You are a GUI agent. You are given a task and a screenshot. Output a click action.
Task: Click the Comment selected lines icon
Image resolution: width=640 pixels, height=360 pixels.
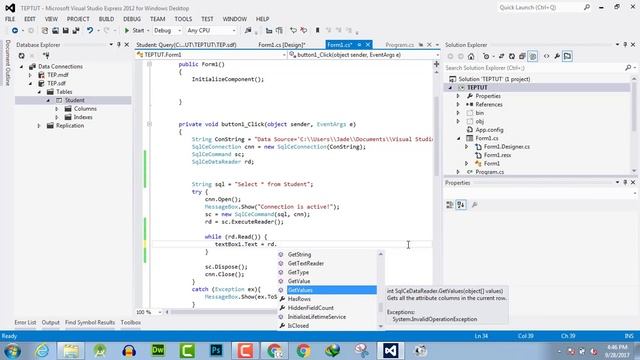tap(293, 31)
